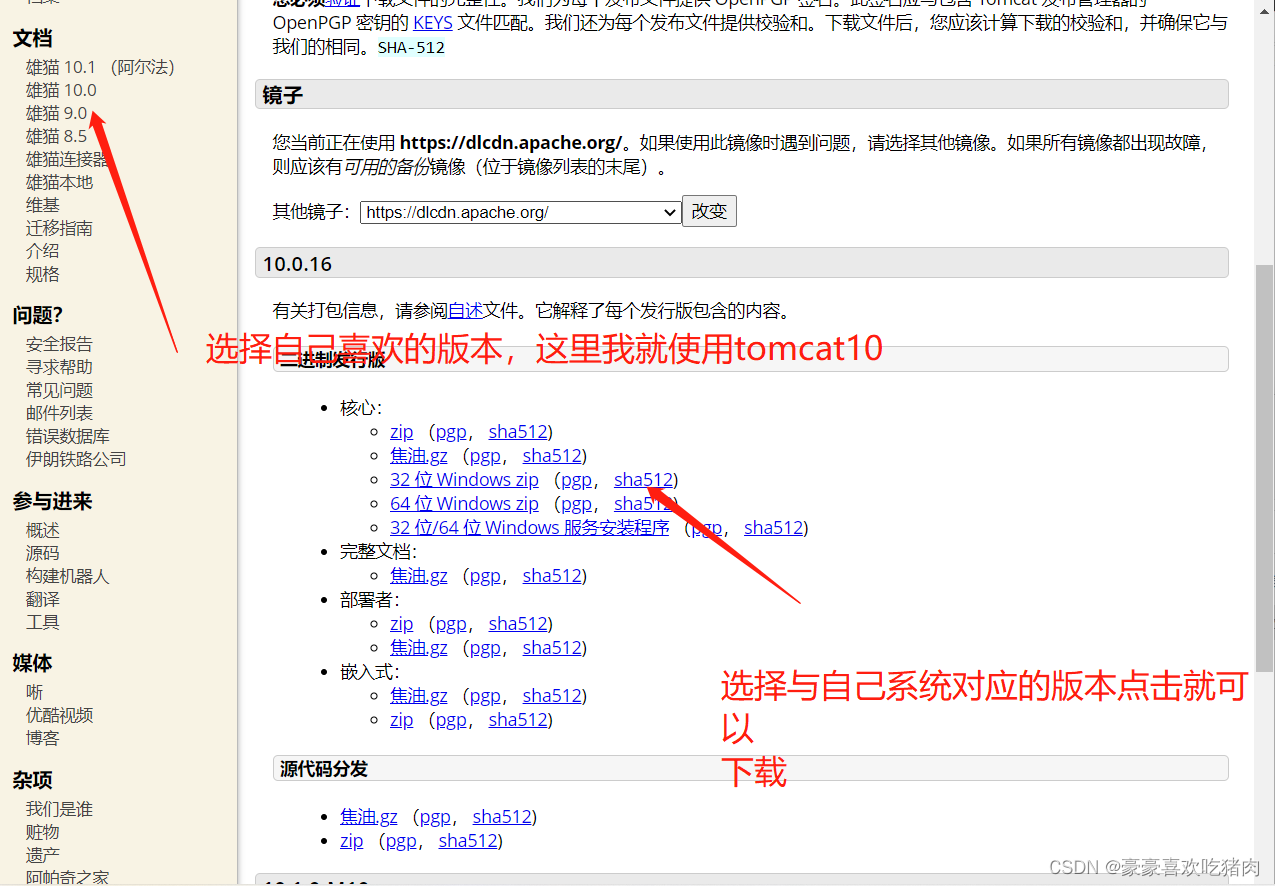This screenshot has width=1275, height=886.
Task: Open 概述 under 参与进来
Action: (43, 530)
